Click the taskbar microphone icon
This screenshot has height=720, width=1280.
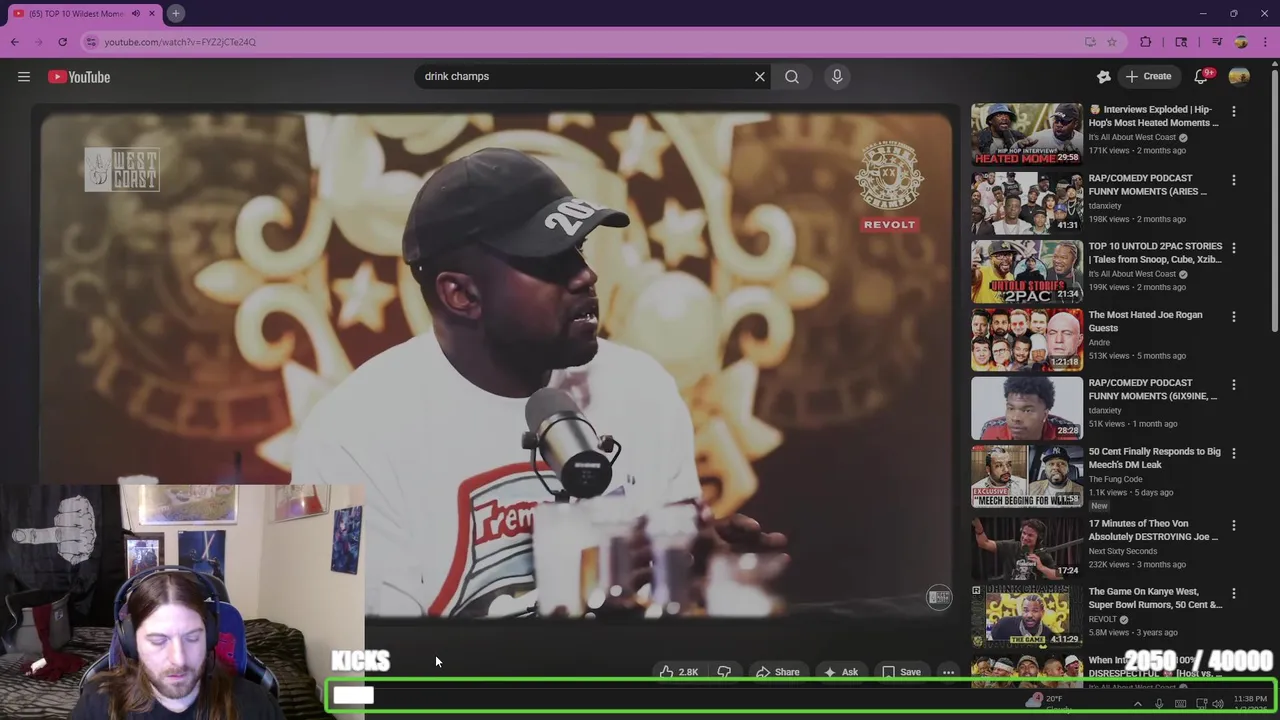[x=1159, y=704]
